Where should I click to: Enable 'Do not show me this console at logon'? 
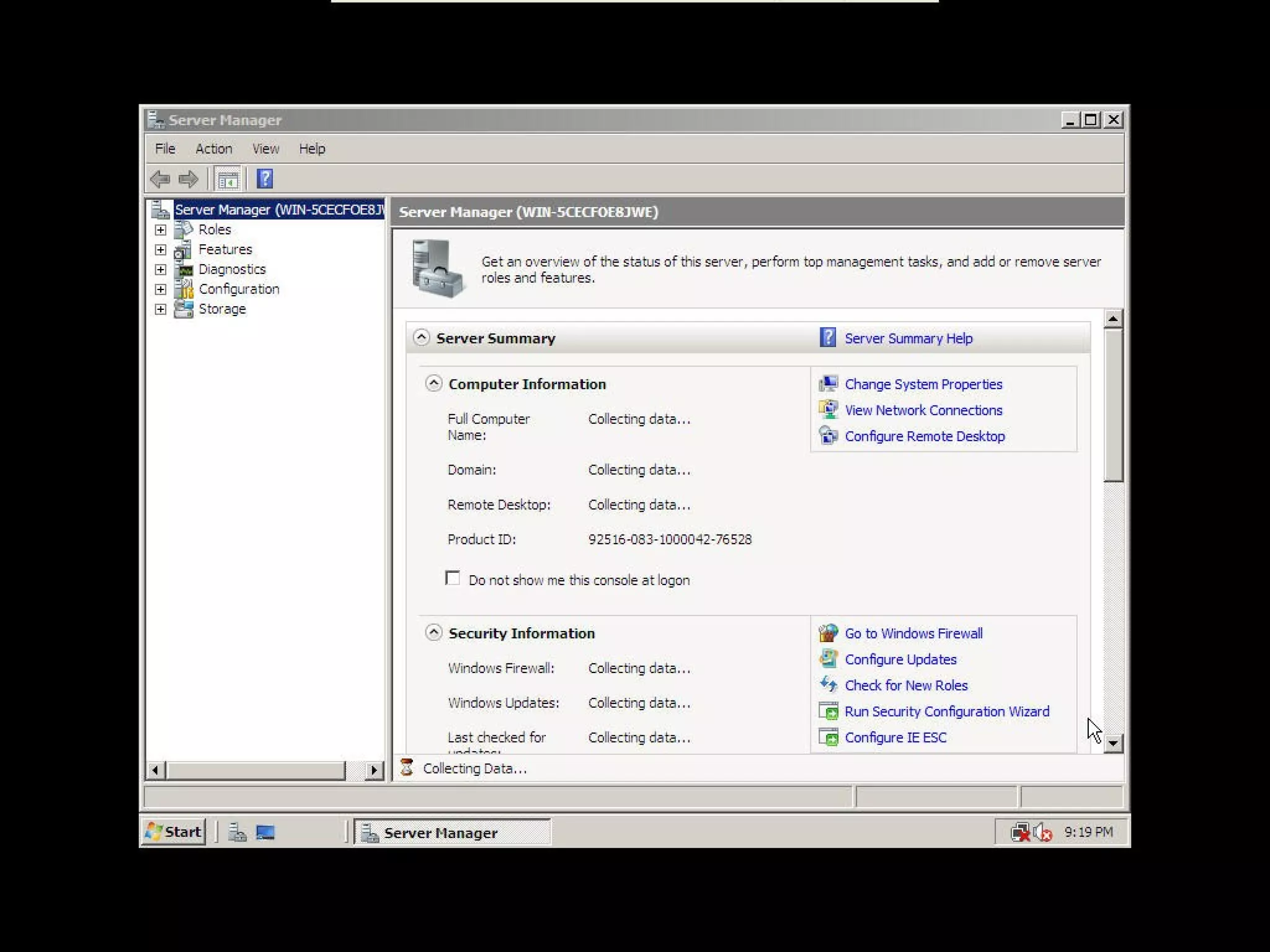[453, 579]
